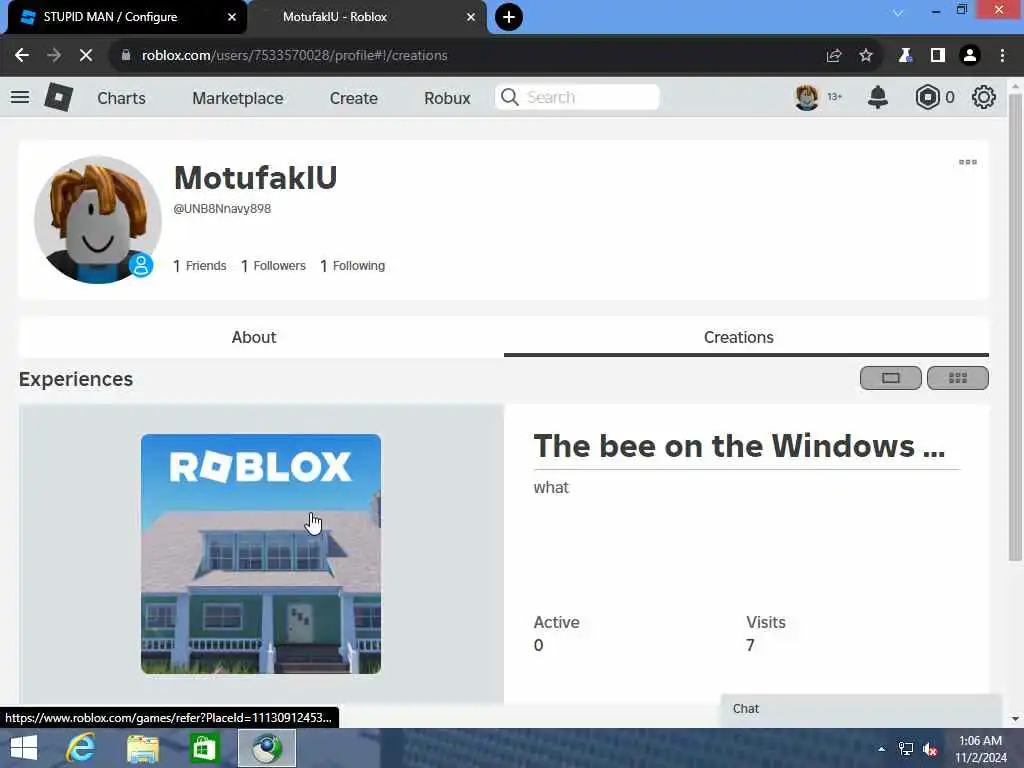Open the browser profile account icon
The height and width of the screenshot is (768, 1024).
[970, 56]
